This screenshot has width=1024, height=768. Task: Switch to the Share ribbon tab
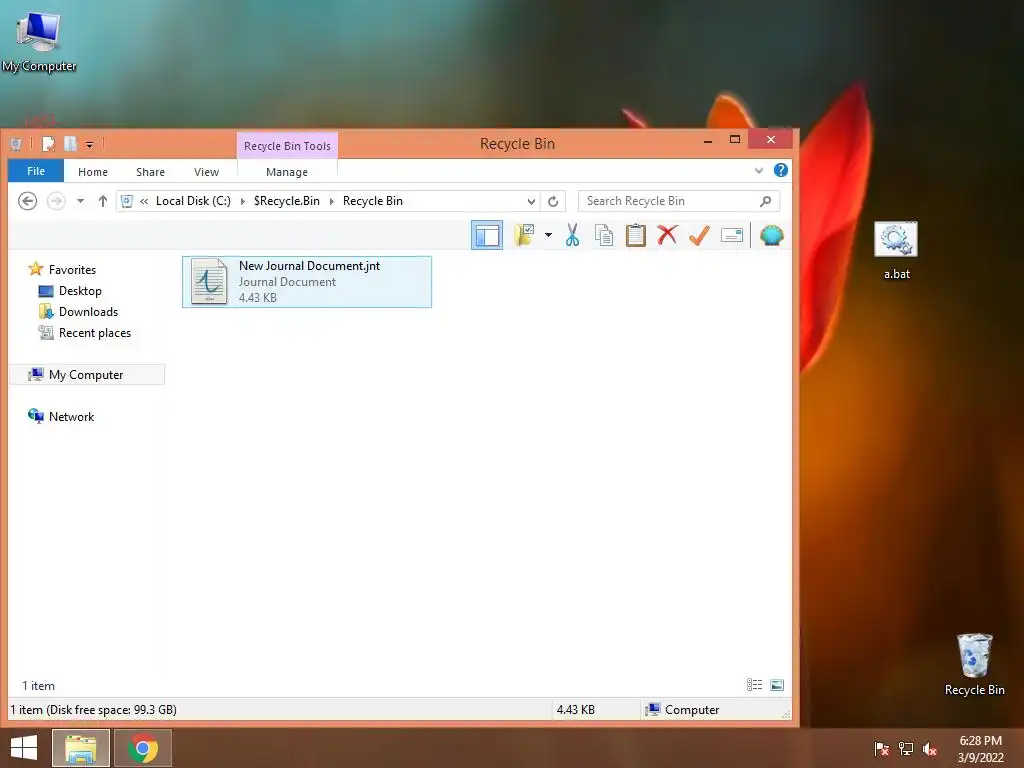pyautogui.click(x=150, y=172)
